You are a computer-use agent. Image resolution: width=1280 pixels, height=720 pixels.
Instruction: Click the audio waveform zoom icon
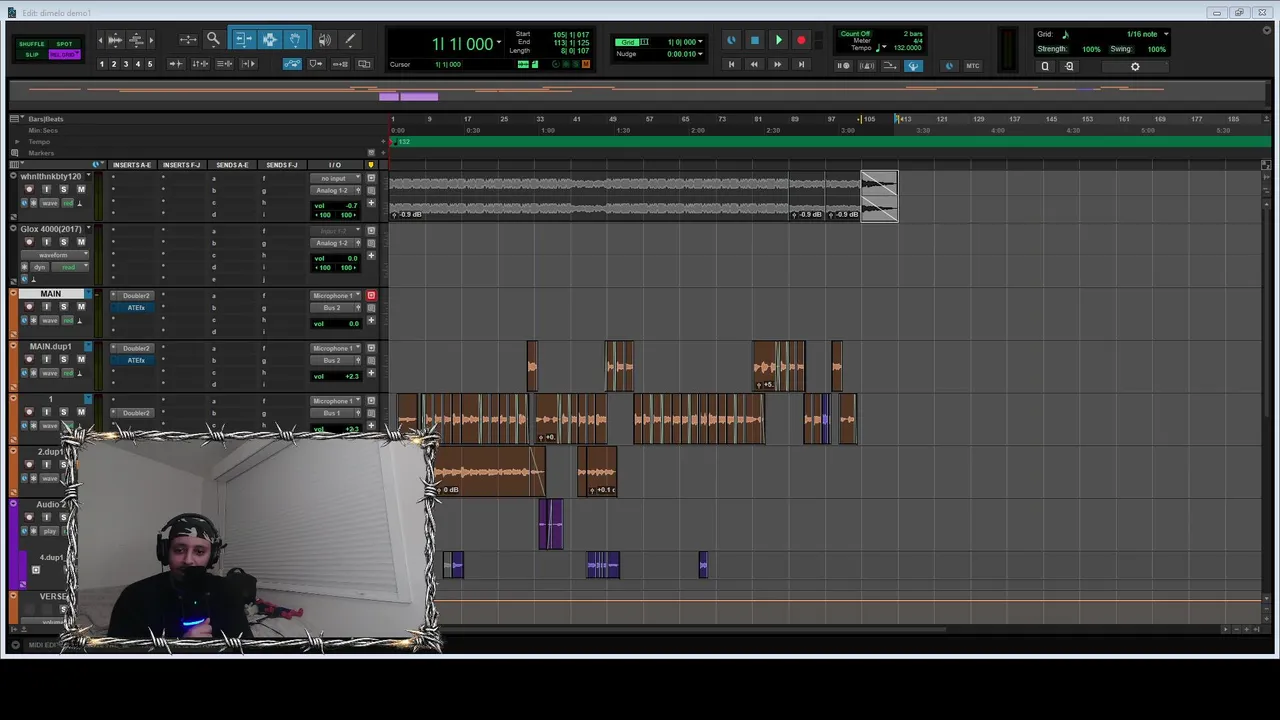[115, 40]
